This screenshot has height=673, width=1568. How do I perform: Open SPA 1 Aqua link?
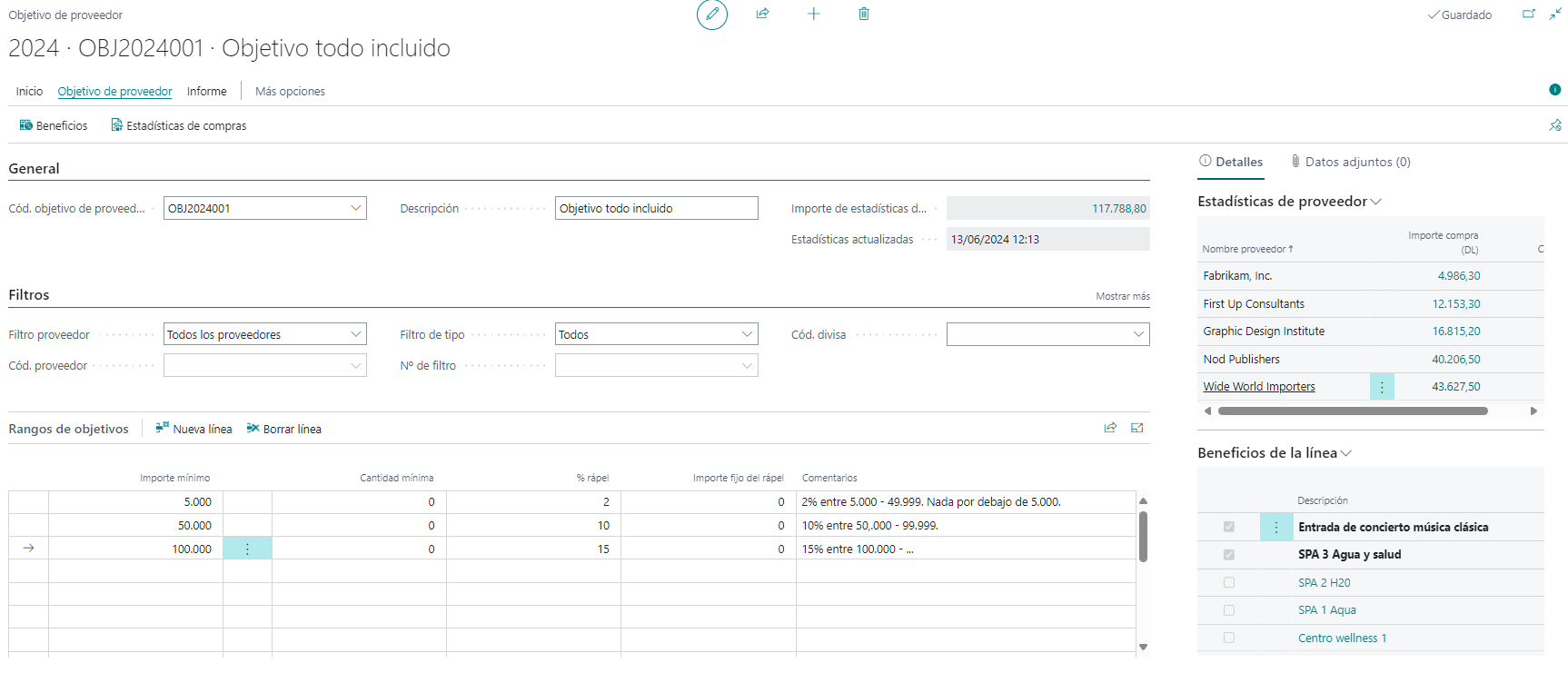(x=1326, y=610)
